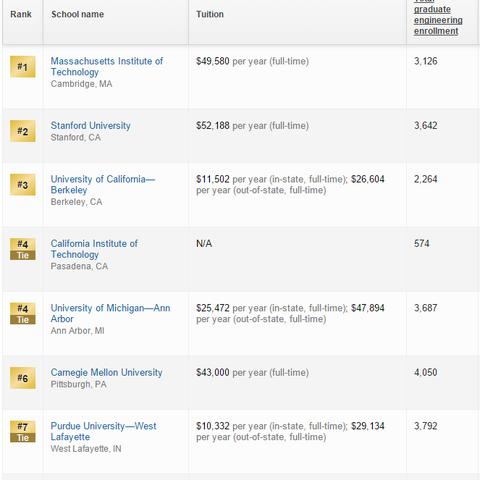480x480 pixels.
Task: Open University of Michigan—Ann Arbor link
Action: click(x=110, y=313)
